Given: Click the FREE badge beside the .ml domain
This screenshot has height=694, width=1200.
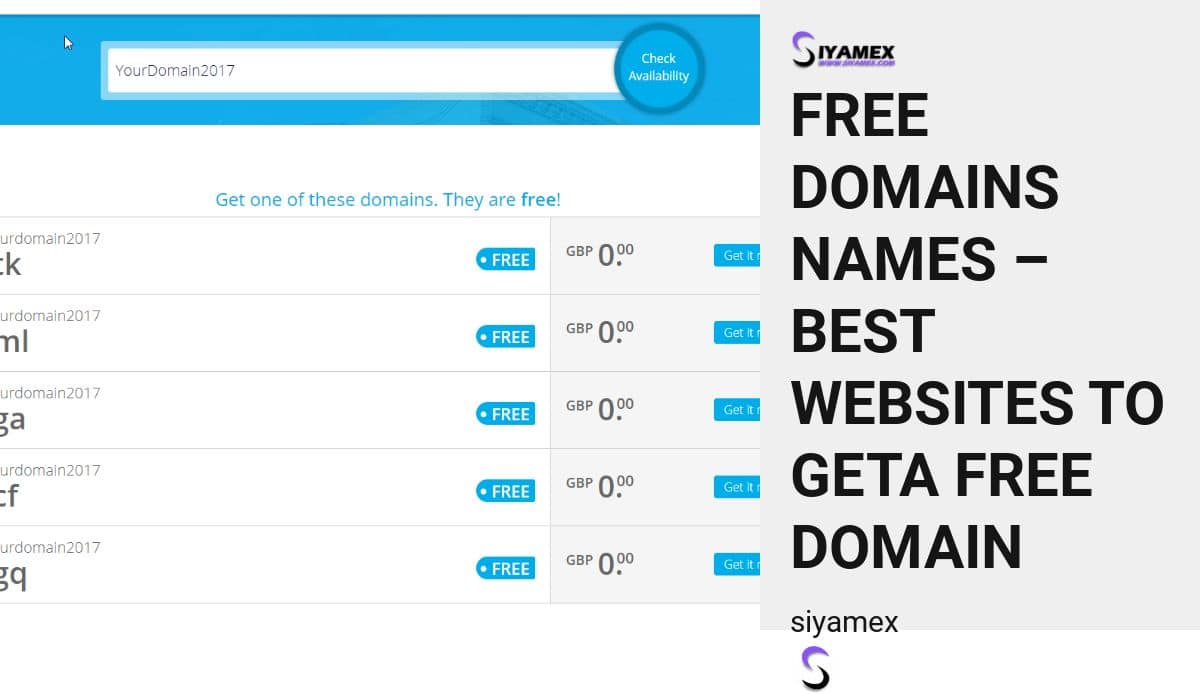Looking at the screenshot, I should (x=505, y=337).
